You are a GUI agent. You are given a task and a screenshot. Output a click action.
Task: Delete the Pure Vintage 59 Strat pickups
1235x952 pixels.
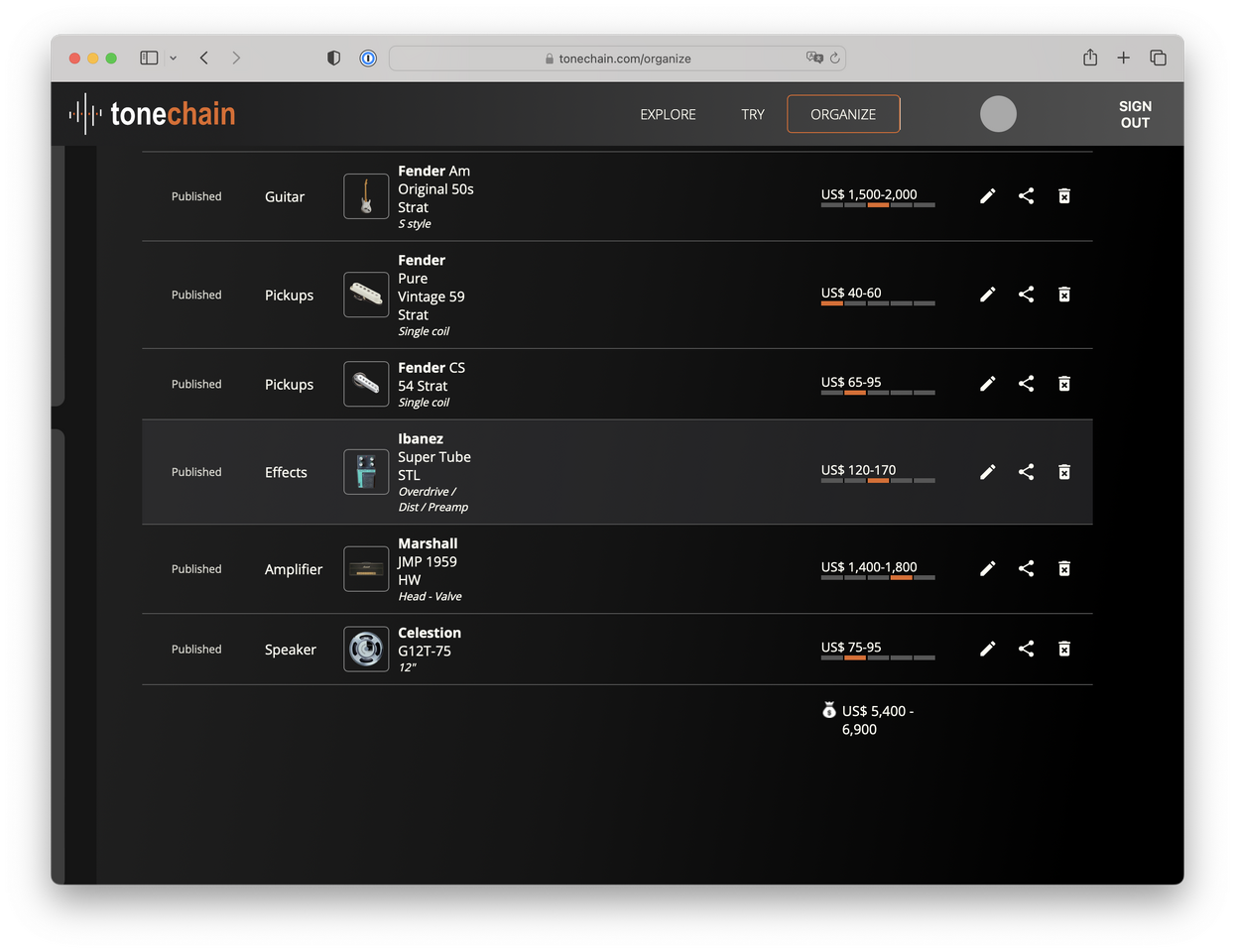1064,295
